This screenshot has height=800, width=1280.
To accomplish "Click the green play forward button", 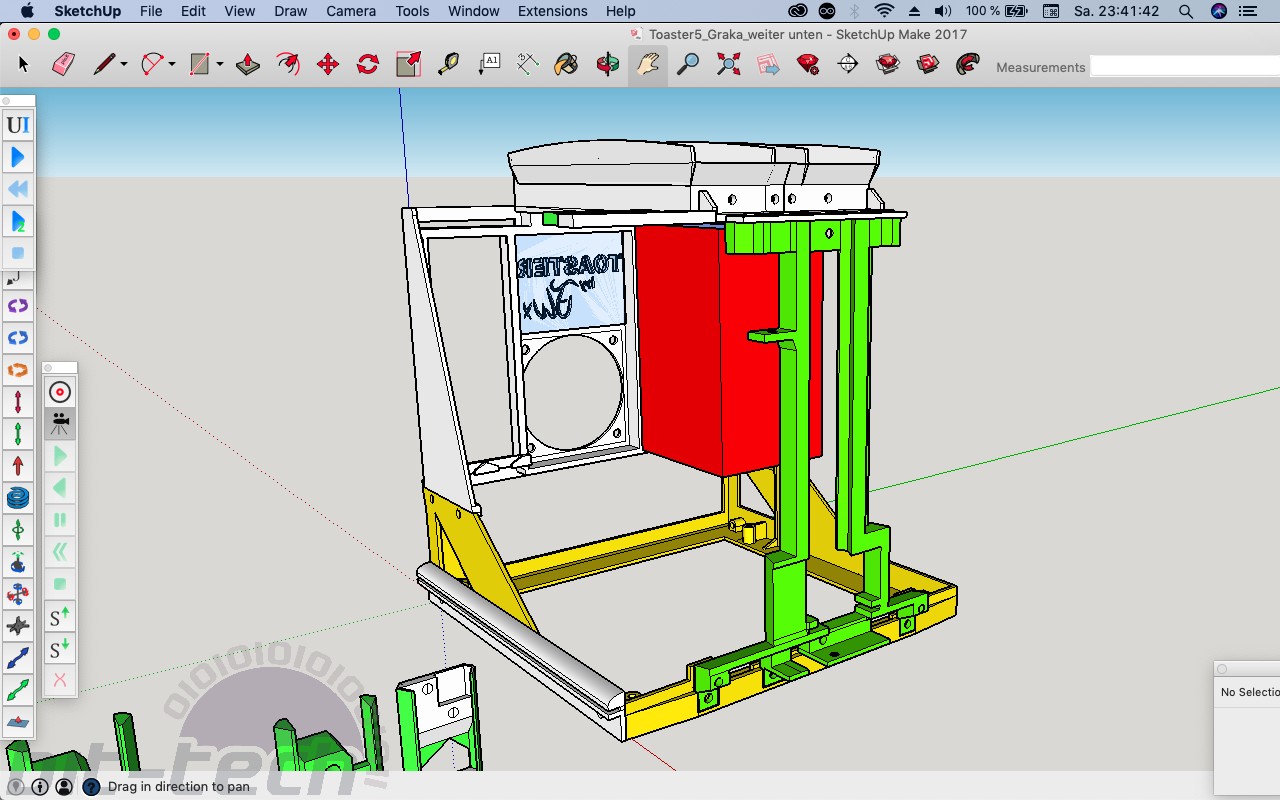I will (60, 456).
